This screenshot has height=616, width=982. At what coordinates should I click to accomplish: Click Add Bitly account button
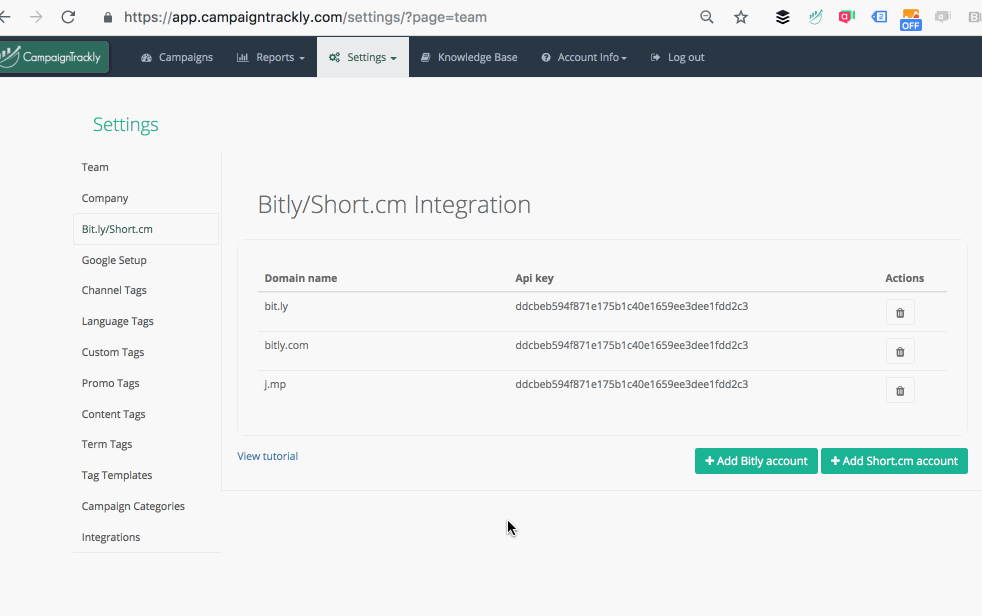click(x=756, y=461)
